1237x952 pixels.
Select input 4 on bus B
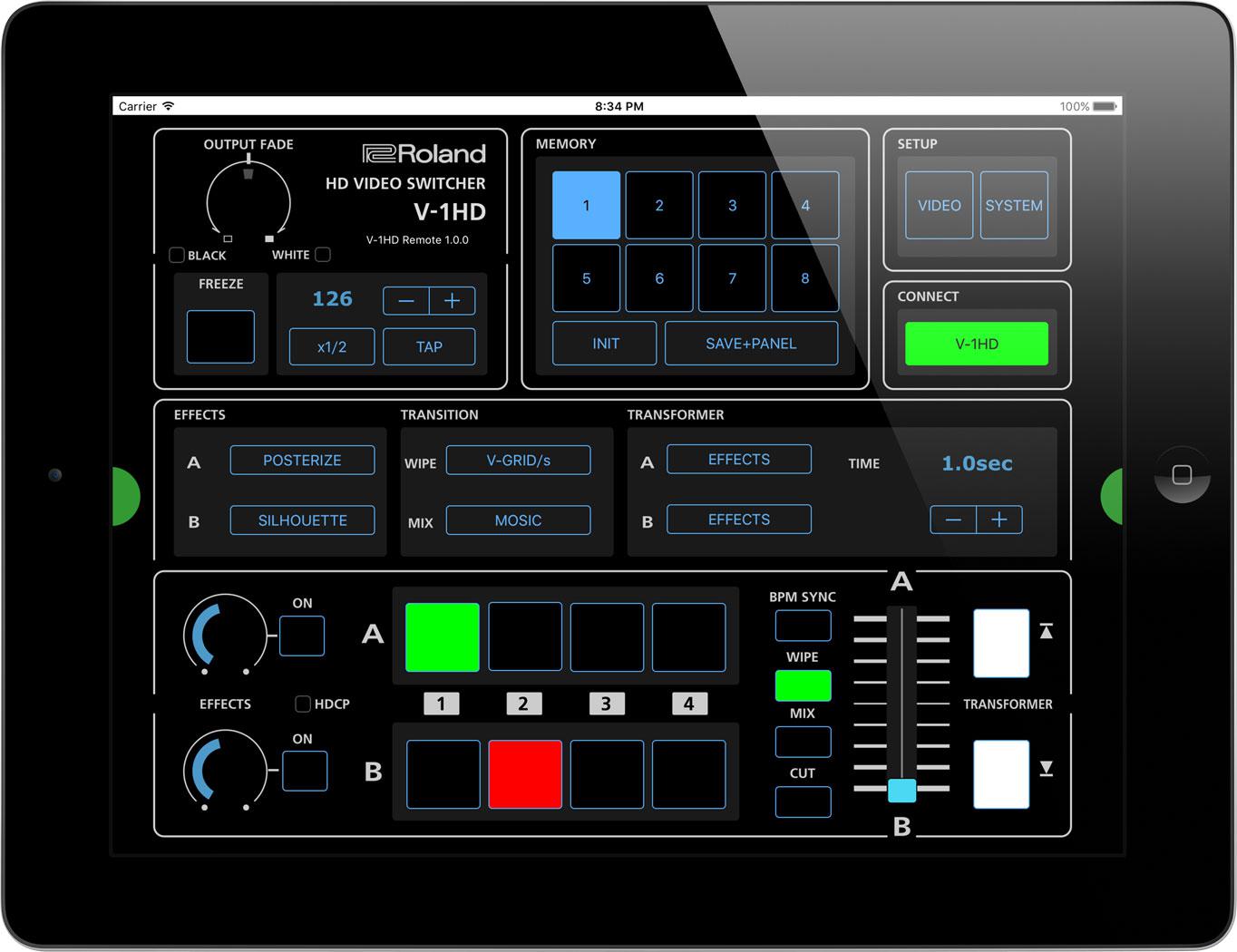click(689, 774)
